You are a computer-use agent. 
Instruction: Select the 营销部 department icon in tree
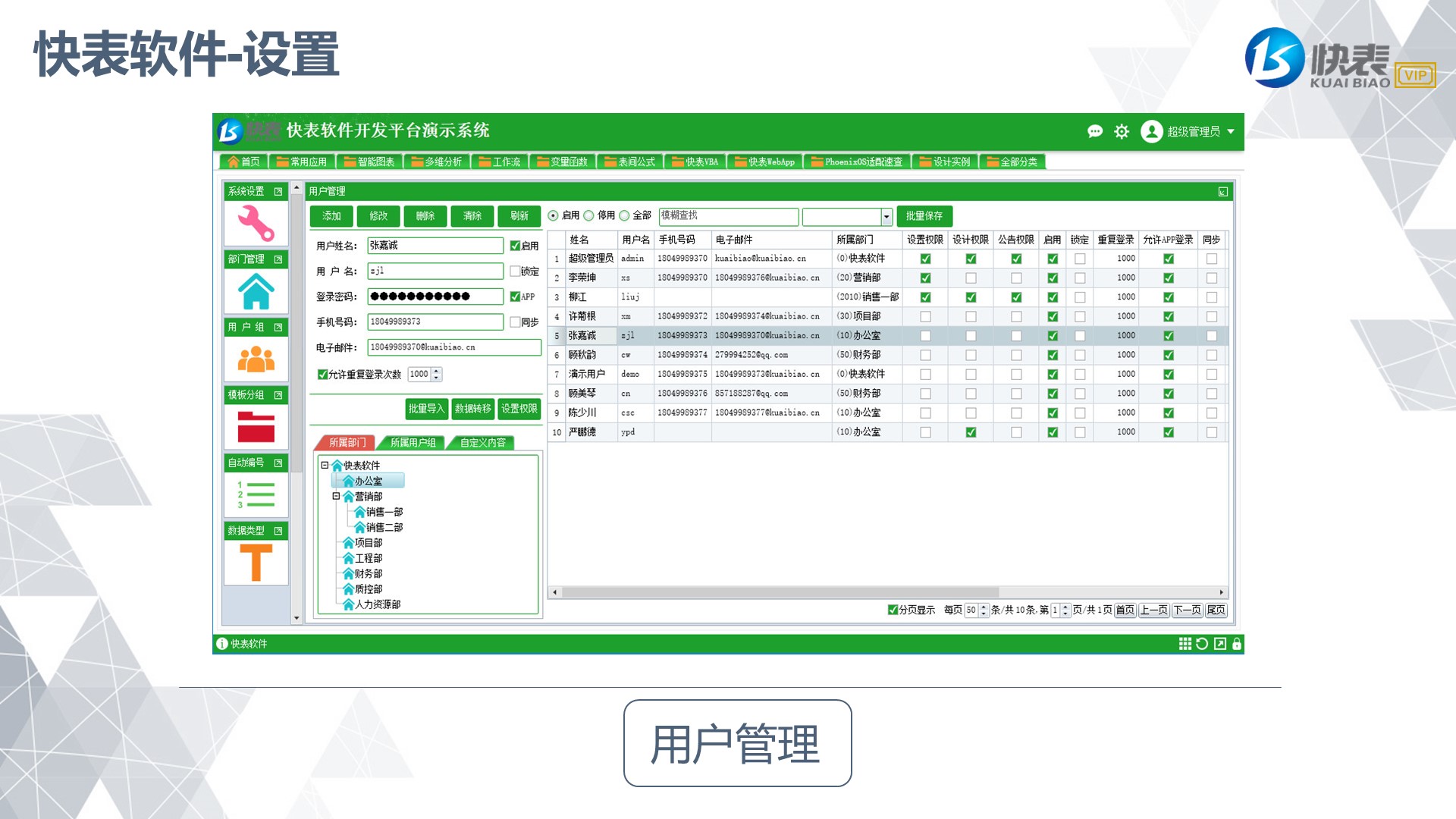(x=348, y=497)
